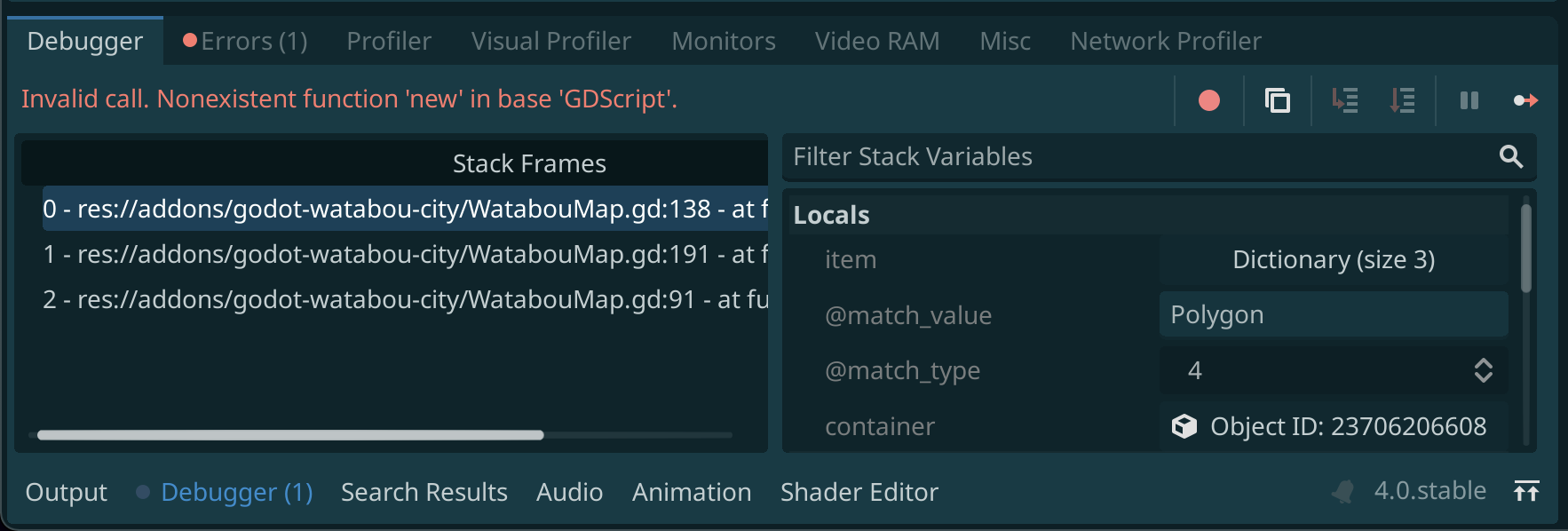Screen dimensions: 1568x531
Task: Click the Step Into debugger icon
Action: coord(1344,100)
